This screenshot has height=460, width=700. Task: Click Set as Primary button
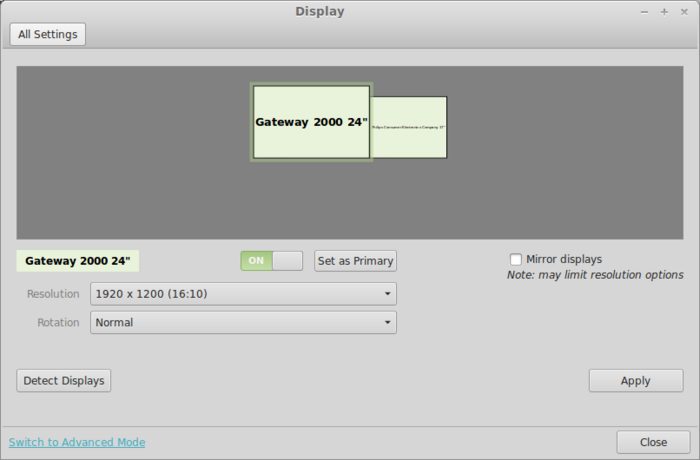[x=355, y=261]
